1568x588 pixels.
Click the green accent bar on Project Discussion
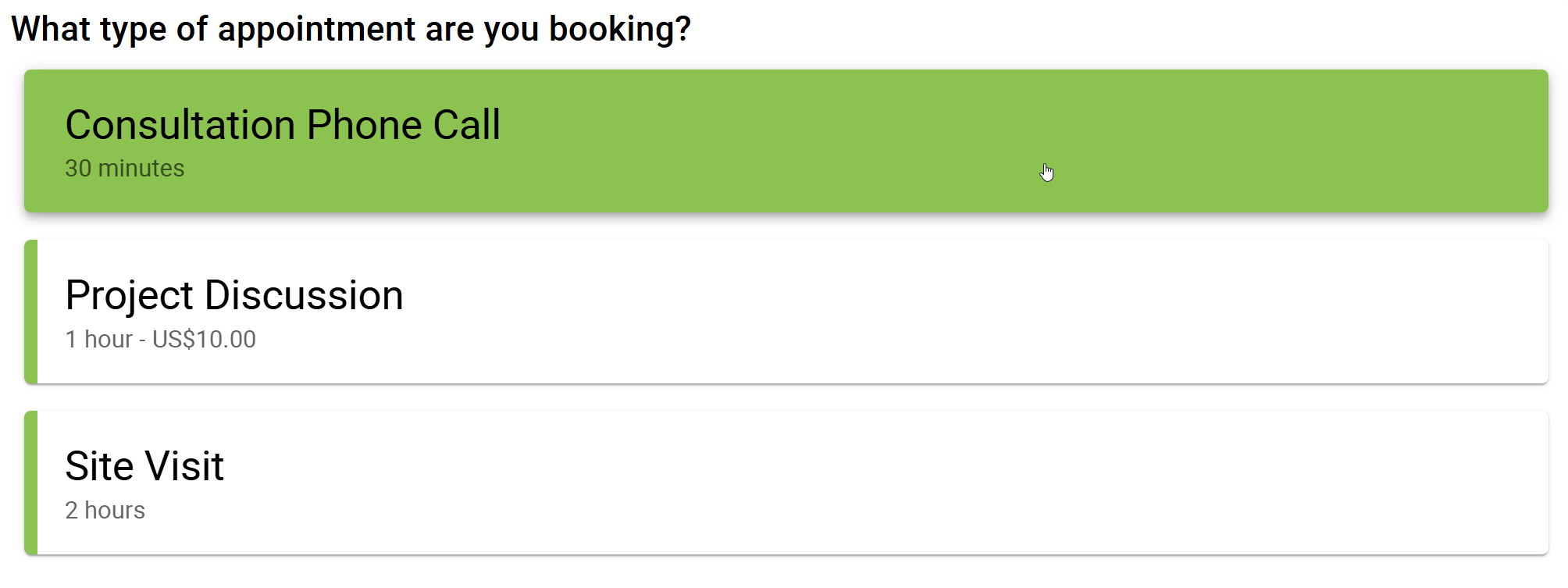pos(29,311)
